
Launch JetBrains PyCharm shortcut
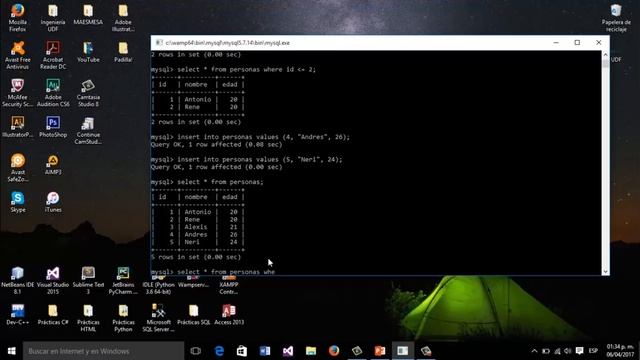123,280
